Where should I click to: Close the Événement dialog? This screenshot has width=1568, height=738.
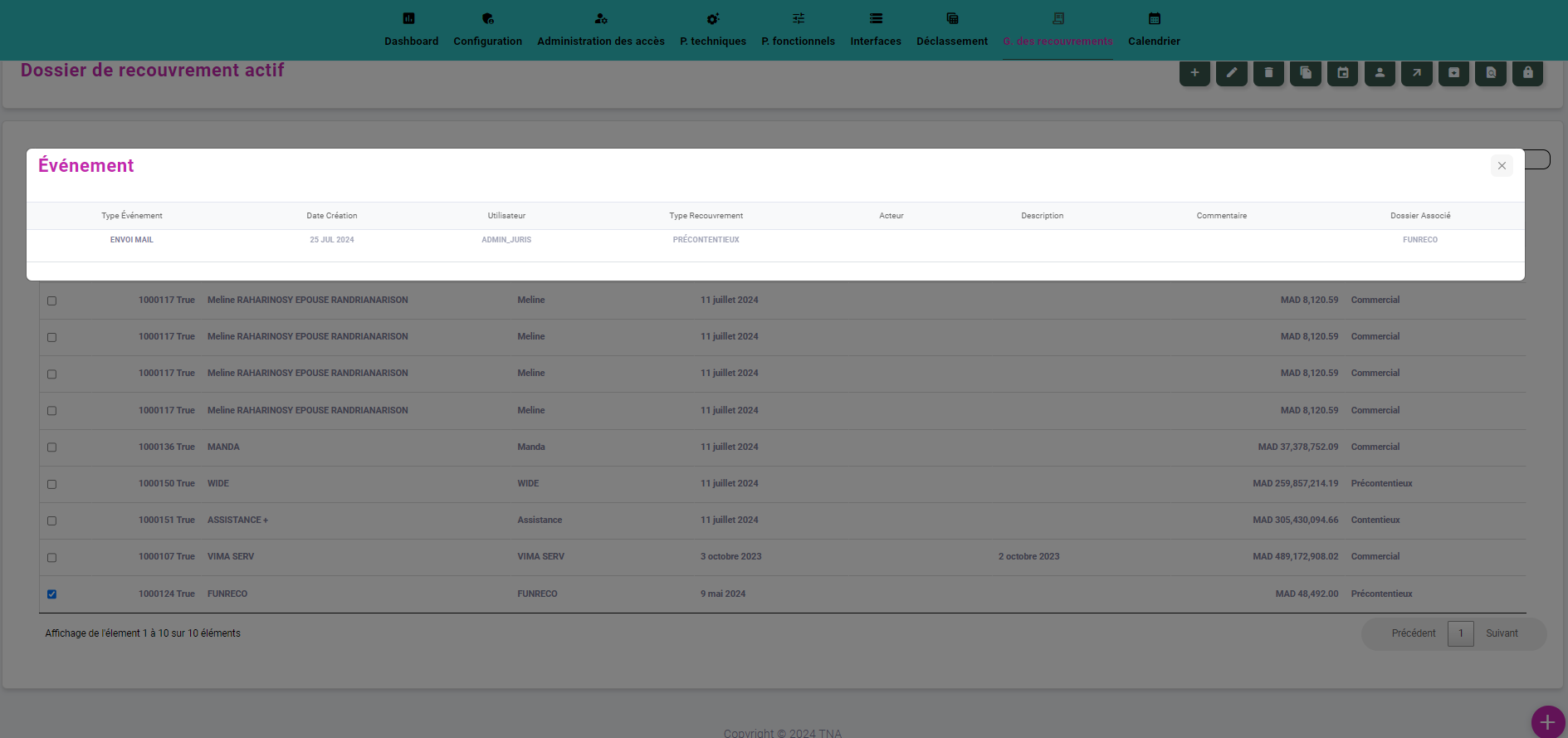1501,166
